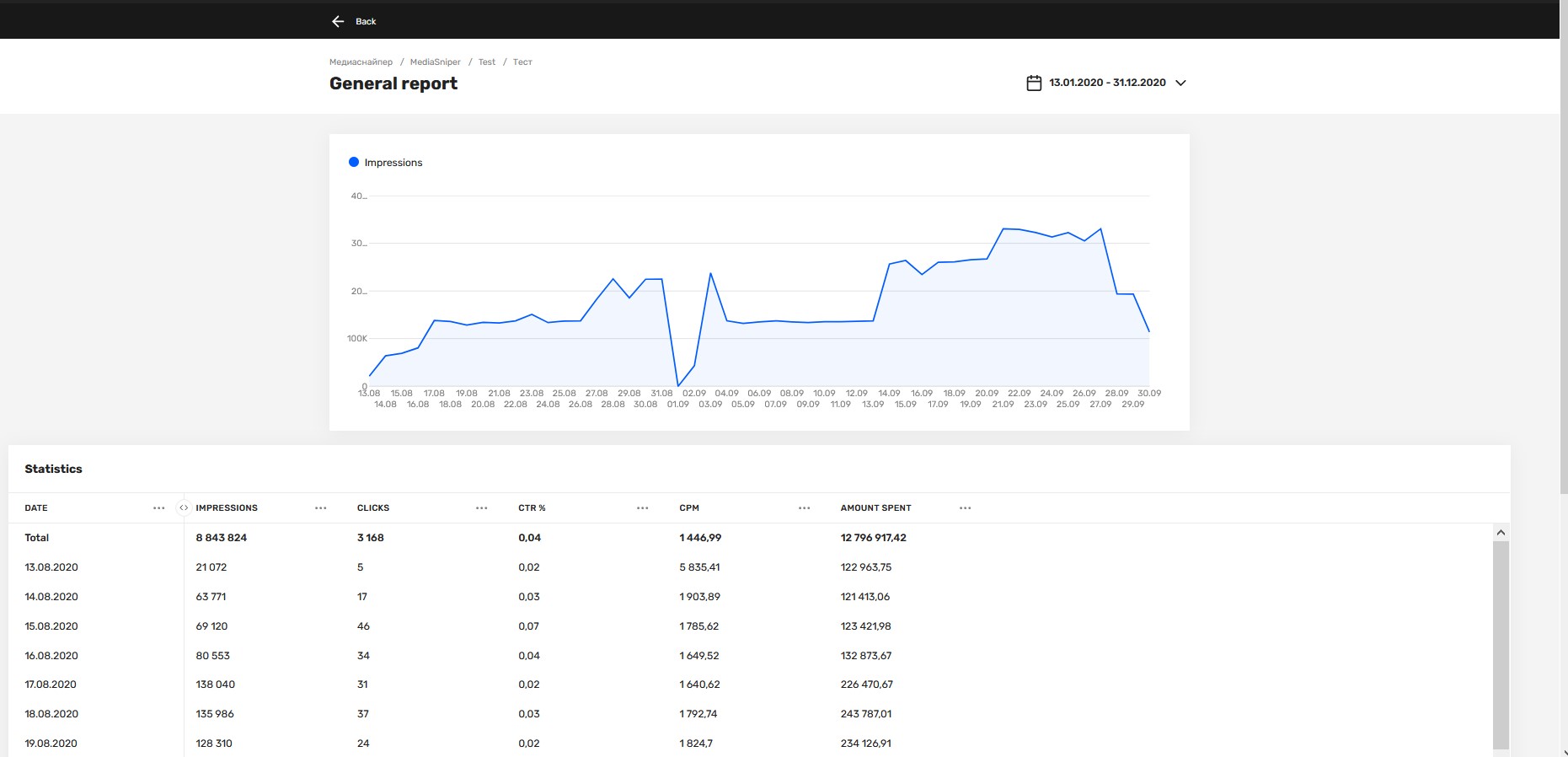The width and height of the screenshot is (1568, 757).
Task: Sort by the CTR % column header
Action: (532, 508)
